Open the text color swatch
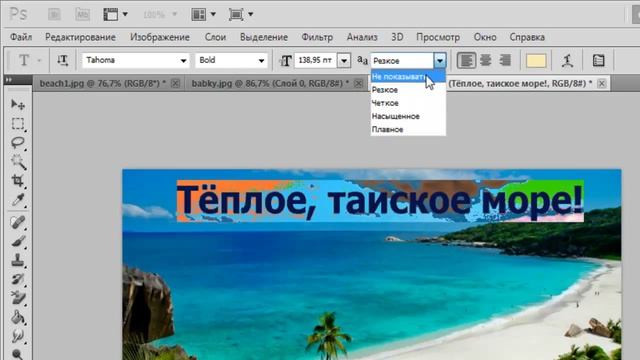The height and width of the screenshot is (360, 640). (x=536, y=60)
